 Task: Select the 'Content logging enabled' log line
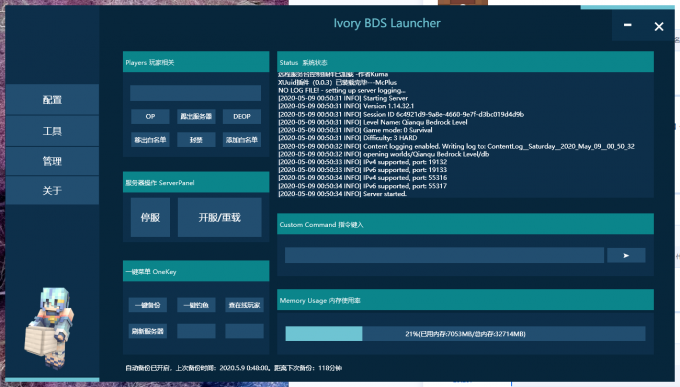click(456, 146)
